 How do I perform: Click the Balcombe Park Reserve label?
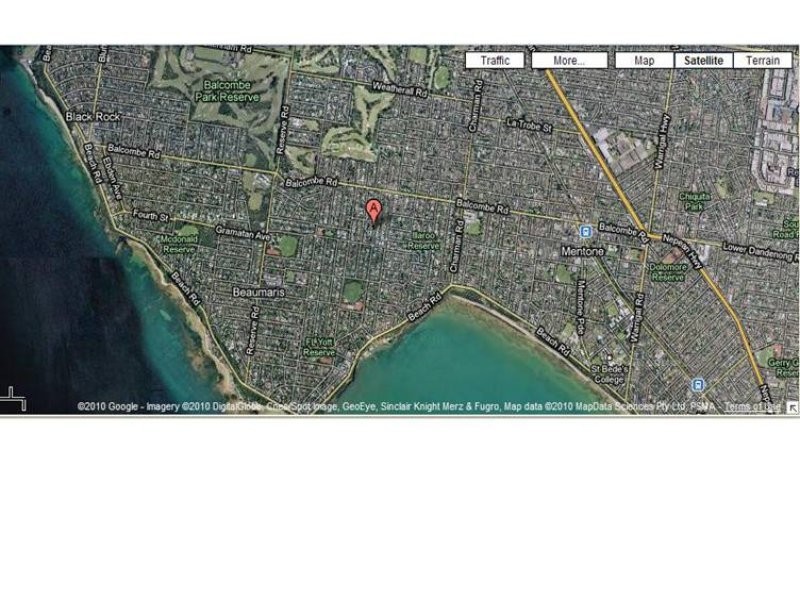231,91
